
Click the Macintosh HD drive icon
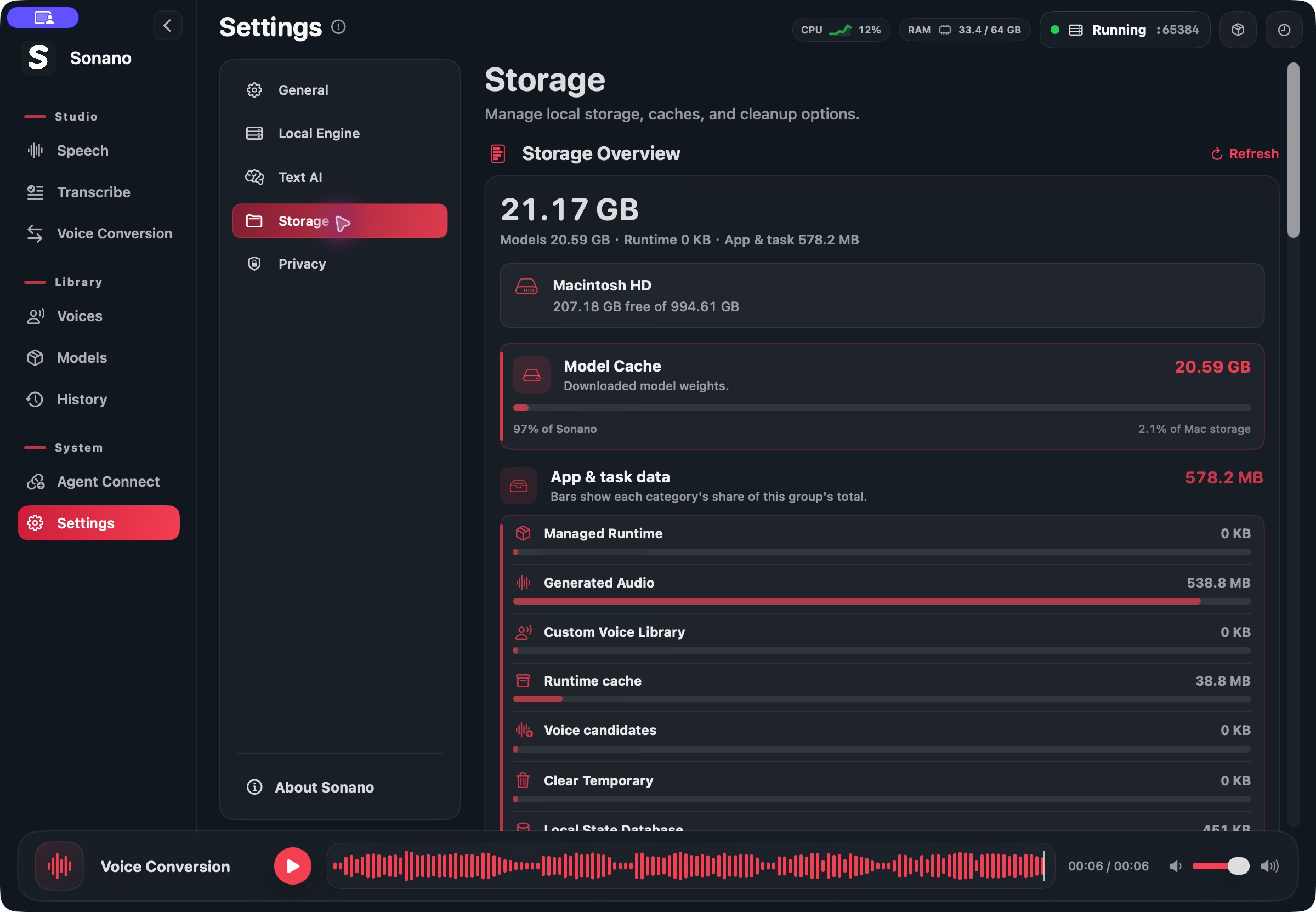tap(526, 286)
